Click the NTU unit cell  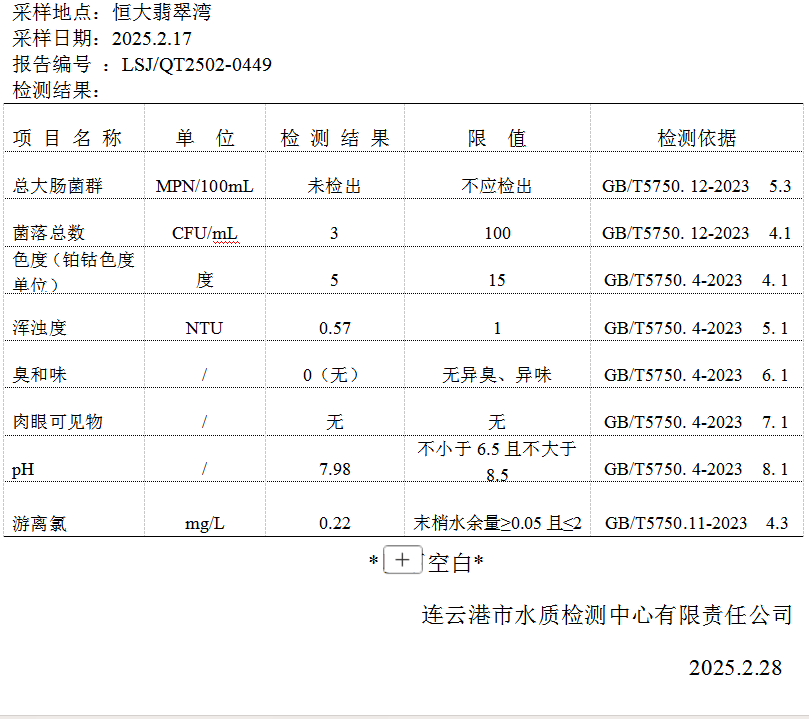204,328
